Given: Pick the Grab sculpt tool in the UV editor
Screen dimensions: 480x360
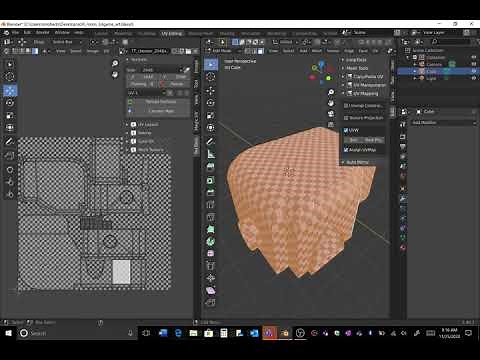Looking at the screenshot, I should click(x=10, y=170).
